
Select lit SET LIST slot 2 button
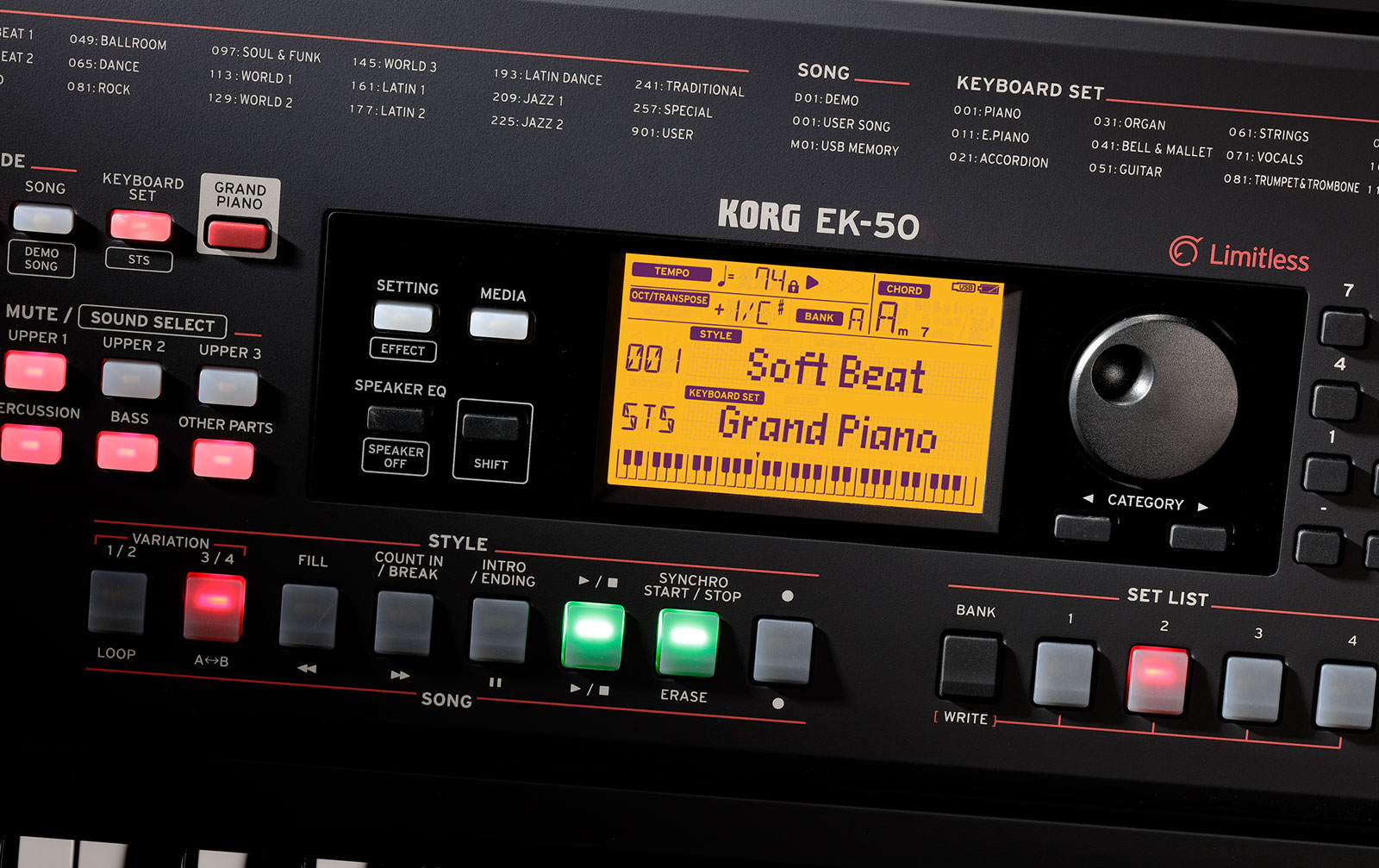[1157, 681]
